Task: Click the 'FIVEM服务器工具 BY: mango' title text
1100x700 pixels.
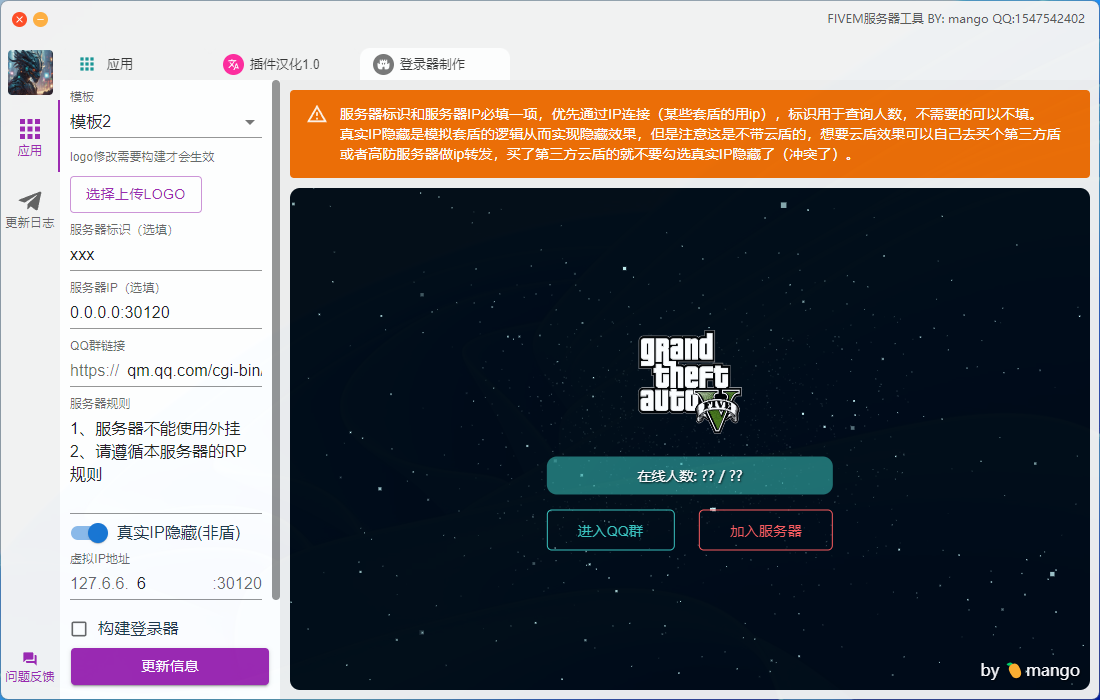Action: [956, 19]
